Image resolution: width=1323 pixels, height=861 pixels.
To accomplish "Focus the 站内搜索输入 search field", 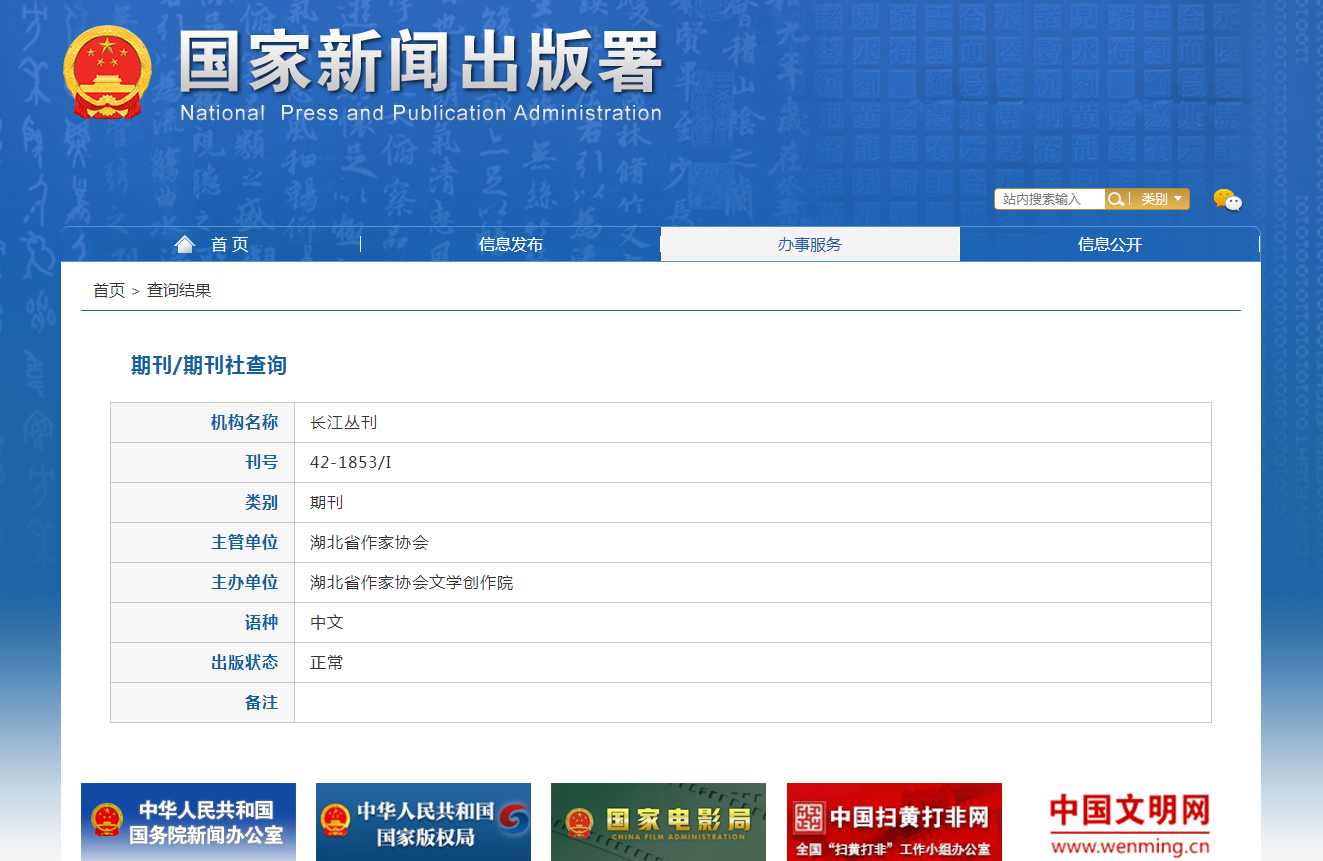I will click(1048, 199).
